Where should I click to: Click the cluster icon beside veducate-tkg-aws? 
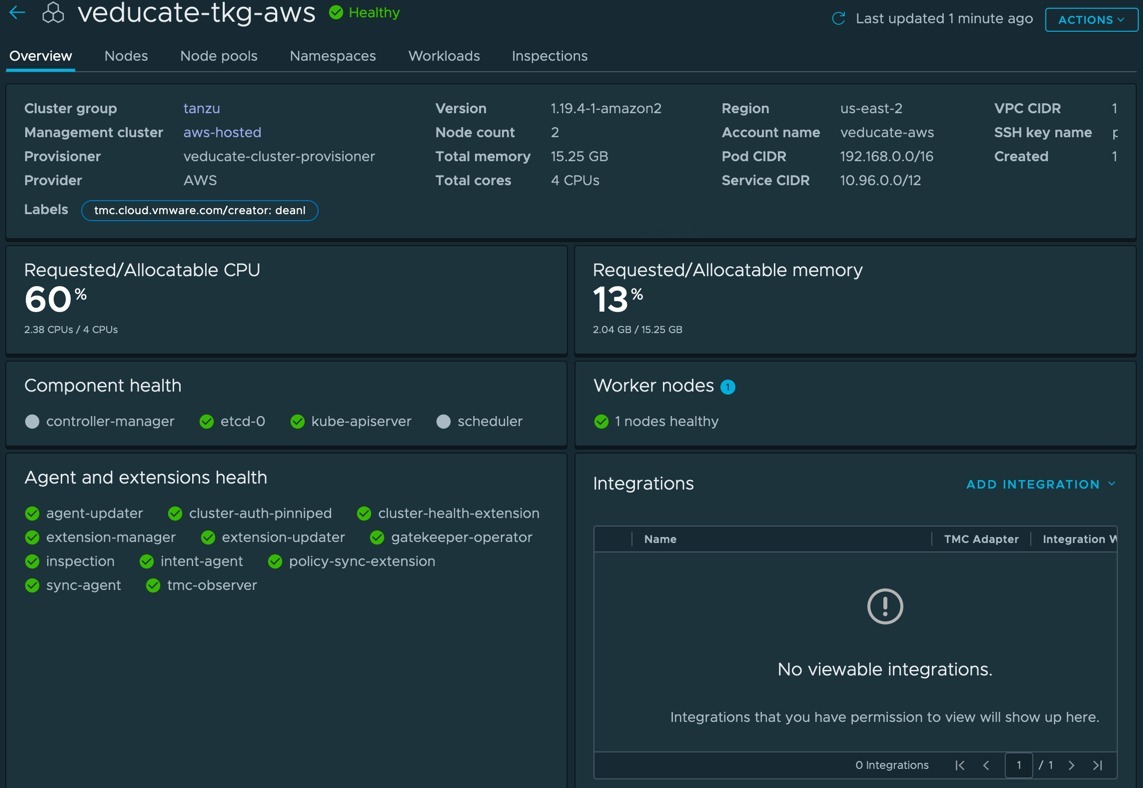coord(53,12)
